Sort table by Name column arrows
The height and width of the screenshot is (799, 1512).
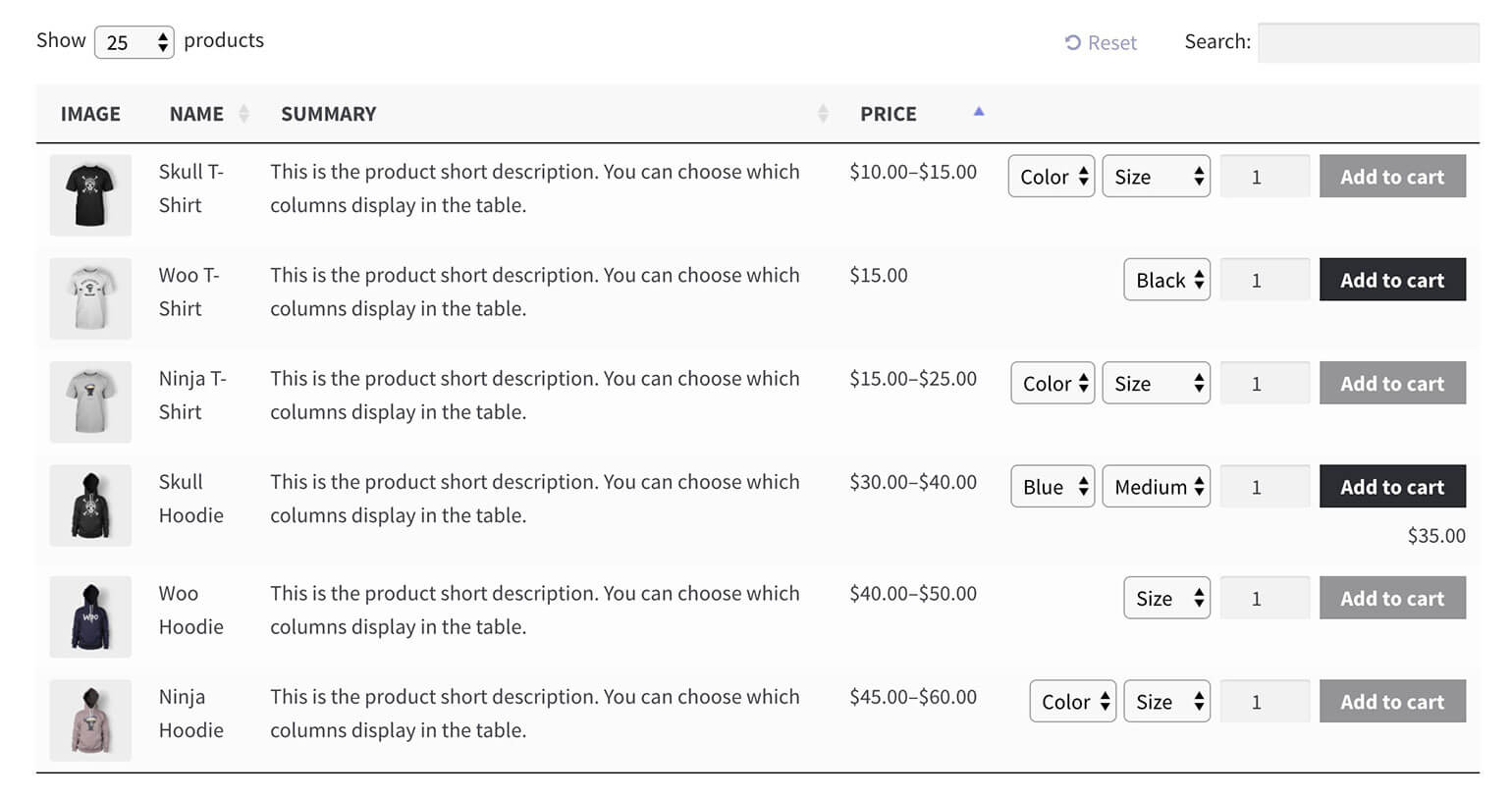243,114
